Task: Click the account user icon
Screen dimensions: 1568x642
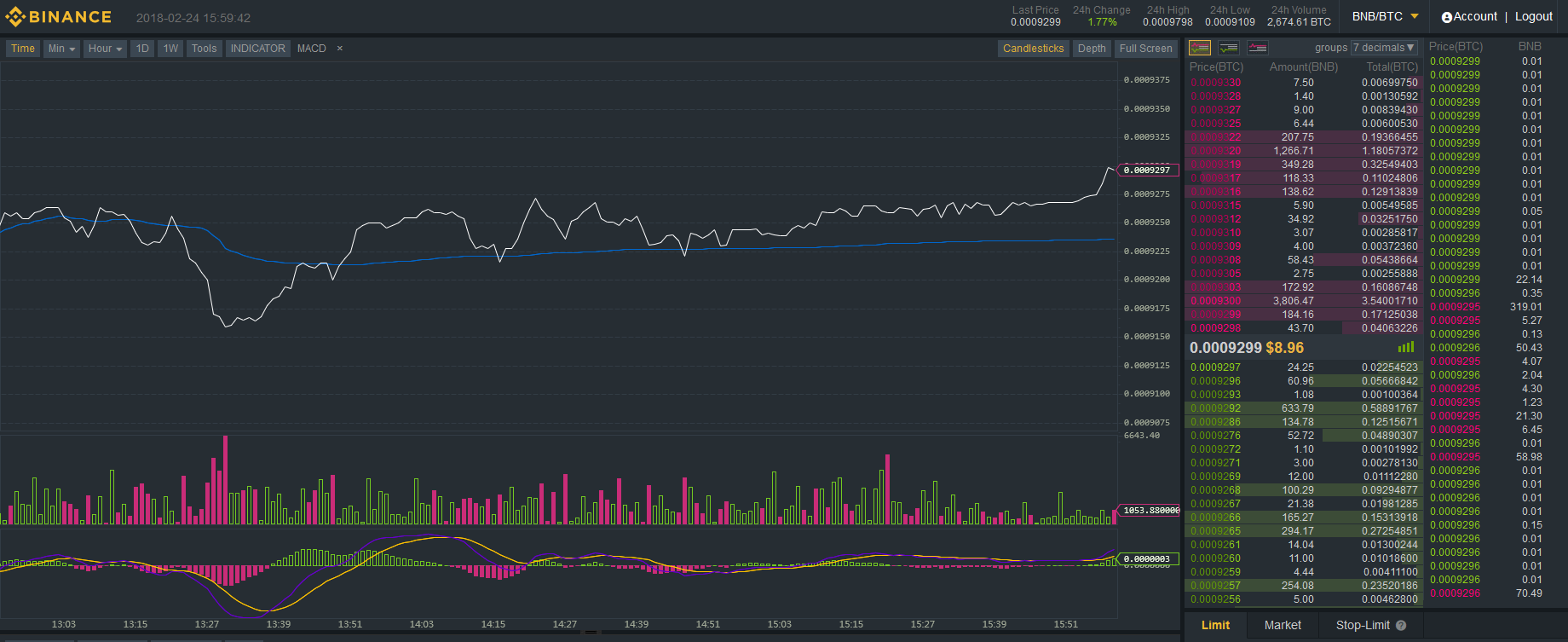Action: [1446, 17]
